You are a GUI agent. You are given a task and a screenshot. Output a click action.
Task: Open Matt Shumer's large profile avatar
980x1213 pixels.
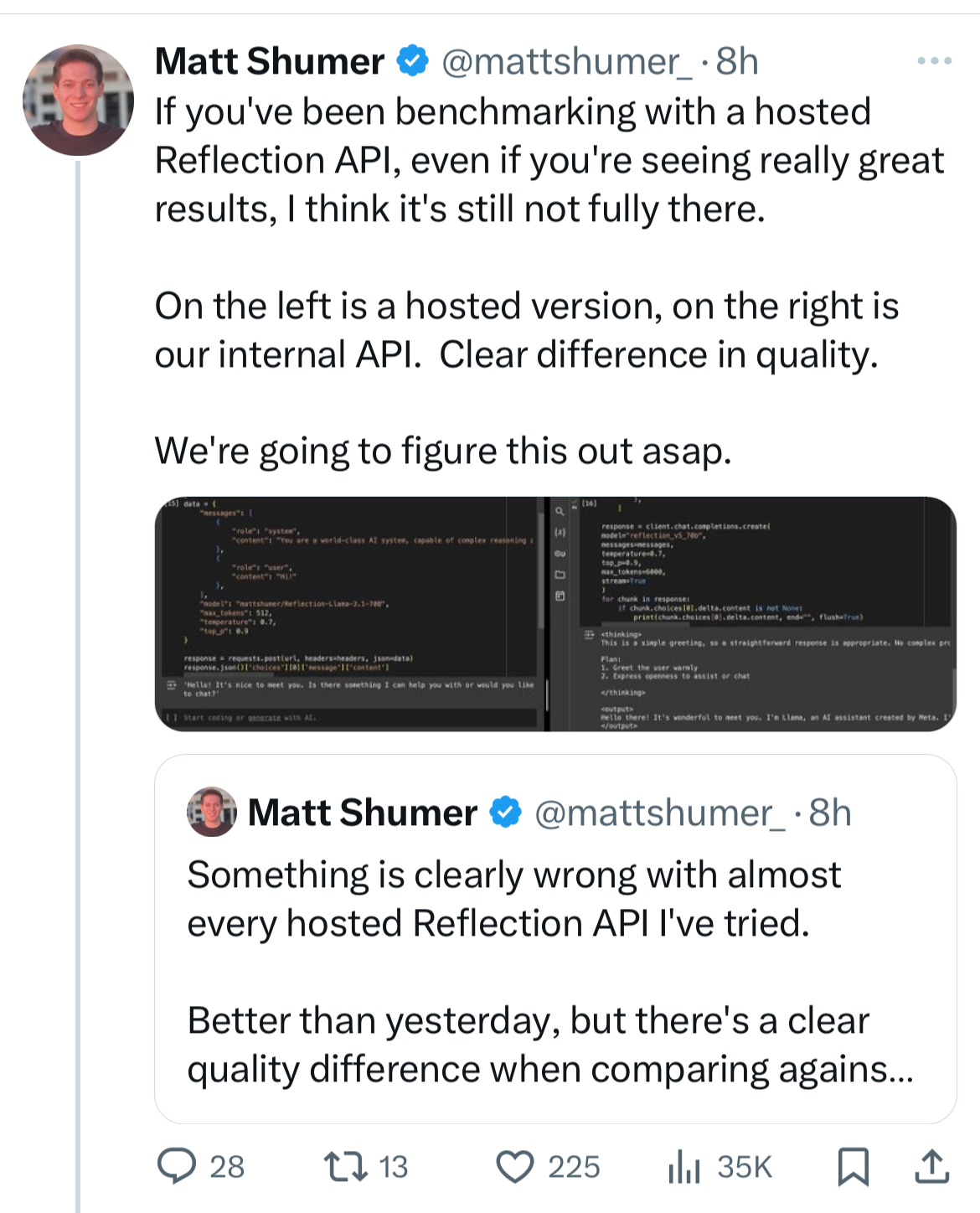pyautogui.click(x=78, y=101)
